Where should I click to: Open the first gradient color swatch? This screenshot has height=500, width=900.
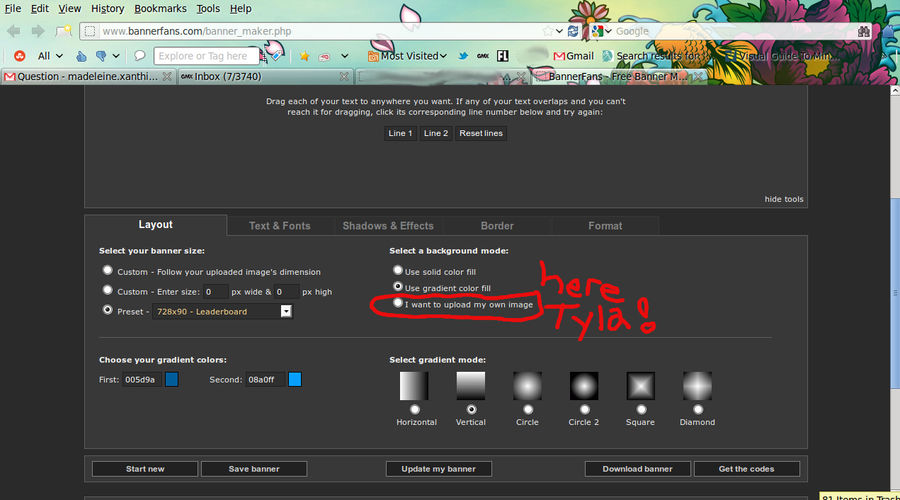(172, 379)
